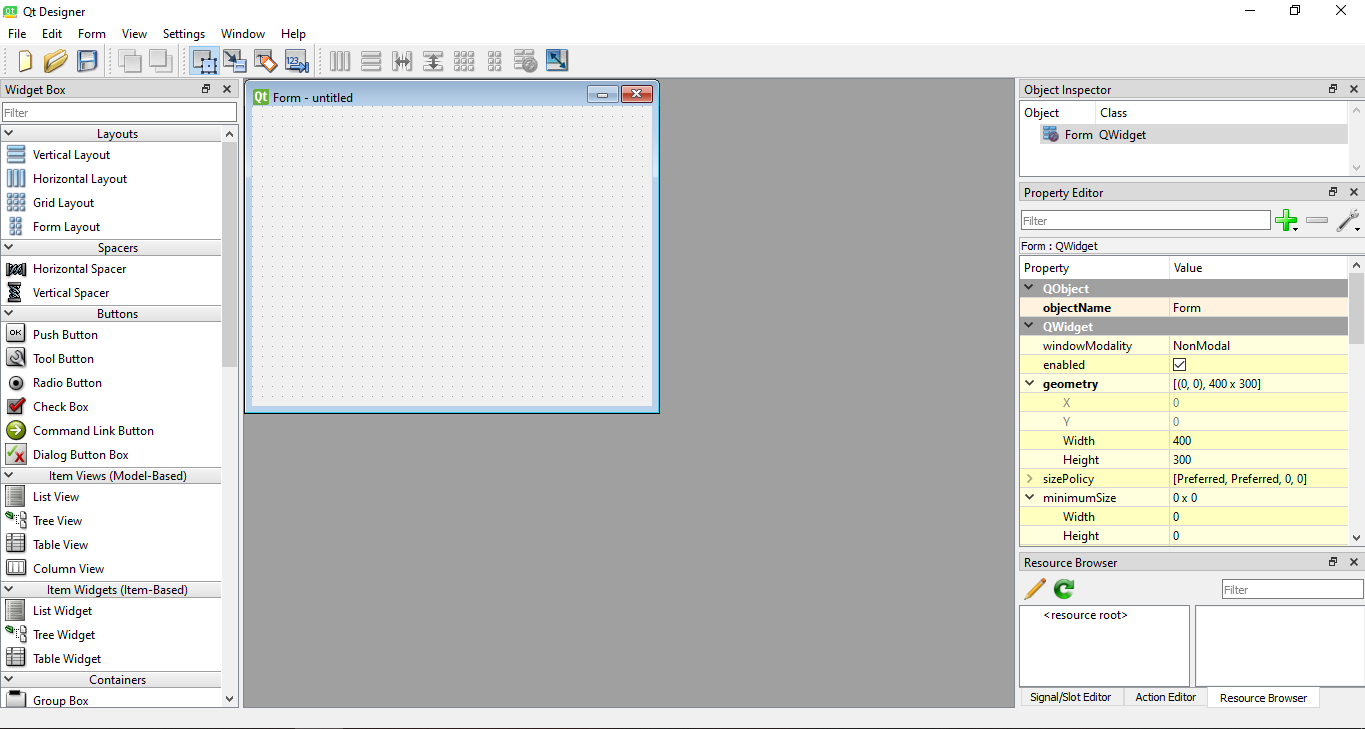1365x729 pixels.
Task: Switch to the Action Editor tab
Action: [1166, 697]
